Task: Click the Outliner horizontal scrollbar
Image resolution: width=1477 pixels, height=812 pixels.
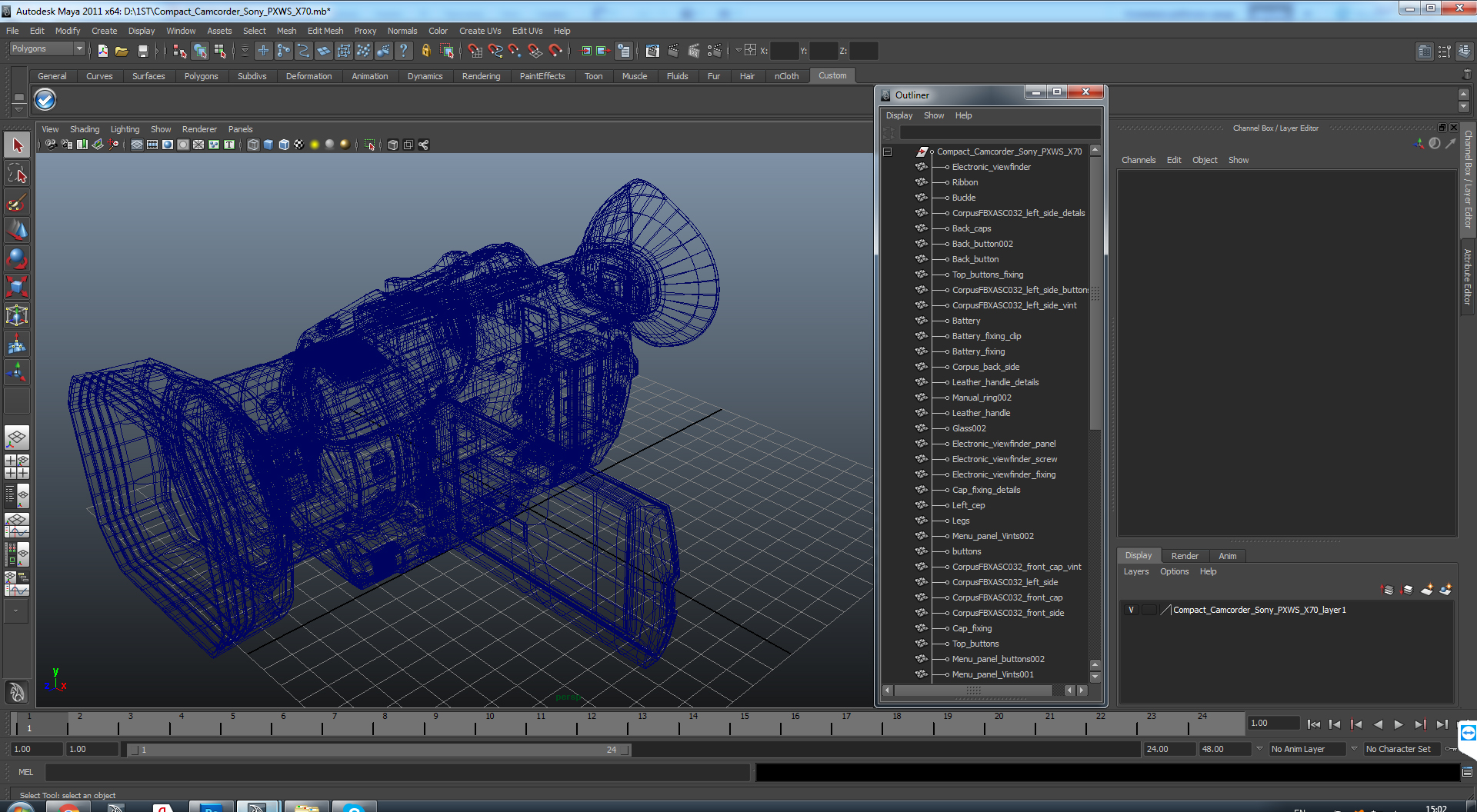Action: (973, 691)
